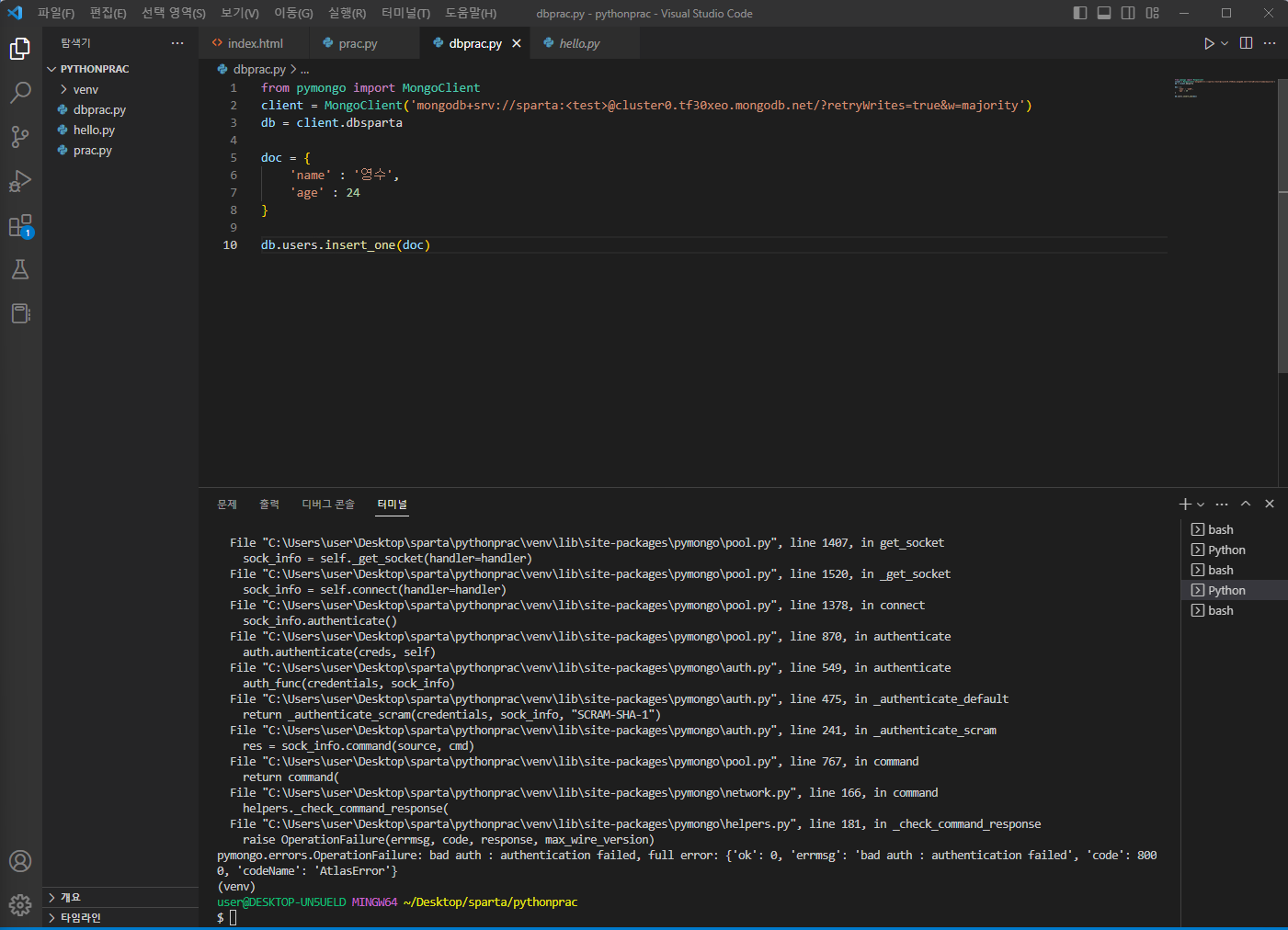
Task: Click line number 5 in the gutter
Action: tap(234, 158)
